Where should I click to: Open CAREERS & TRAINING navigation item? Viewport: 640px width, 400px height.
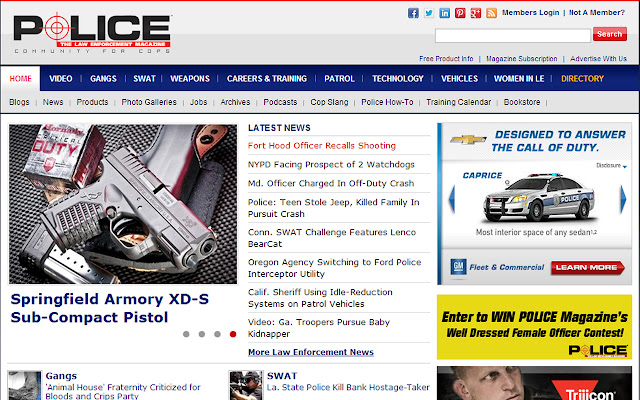pyautogui.click(x=267, y=78)
